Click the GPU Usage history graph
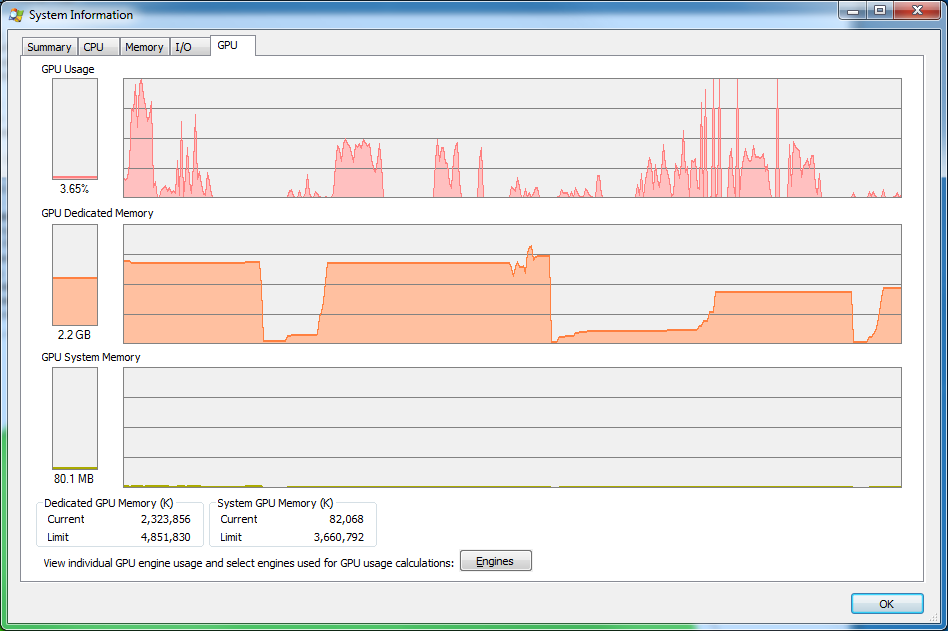Image resolution: width=948 pixels, height=631 pixels. pos(511,138)
